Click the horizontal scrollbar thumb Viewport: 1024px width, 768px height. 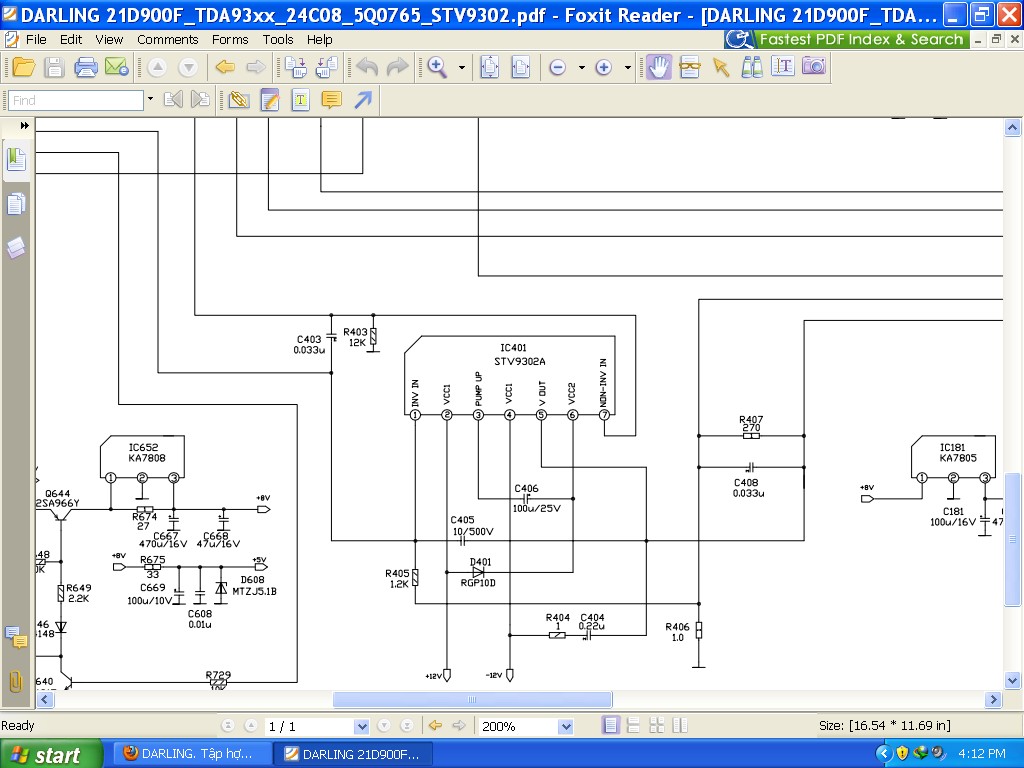coord(472,699)
